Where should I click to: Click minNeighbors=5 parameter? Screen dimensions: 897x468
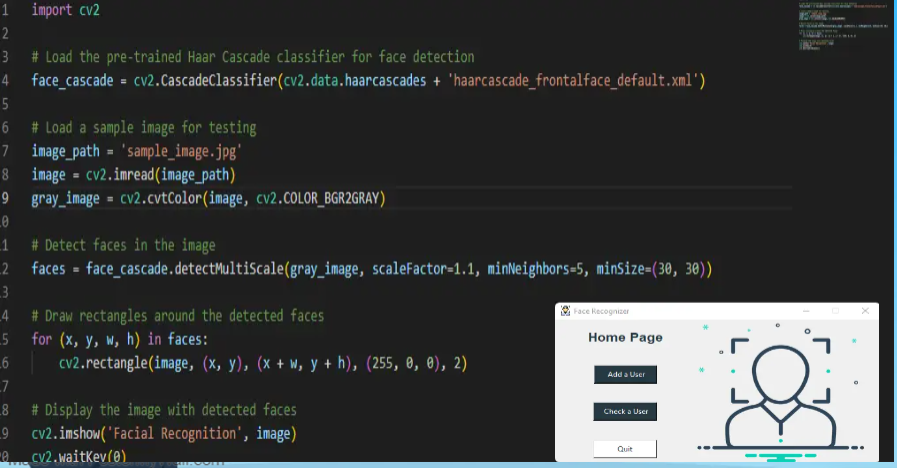coord(535,269)
